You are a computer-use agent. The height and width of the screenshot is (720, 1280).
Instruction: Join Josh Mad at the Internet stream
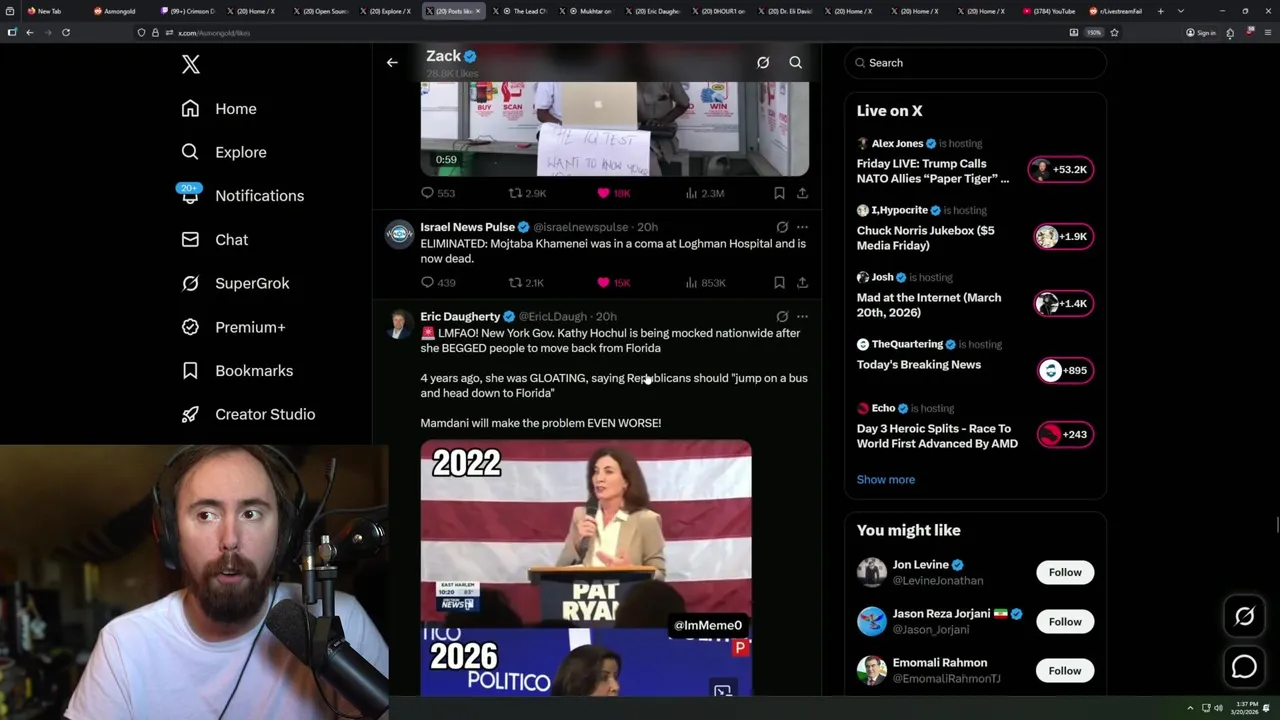(x=1064, y=303)
